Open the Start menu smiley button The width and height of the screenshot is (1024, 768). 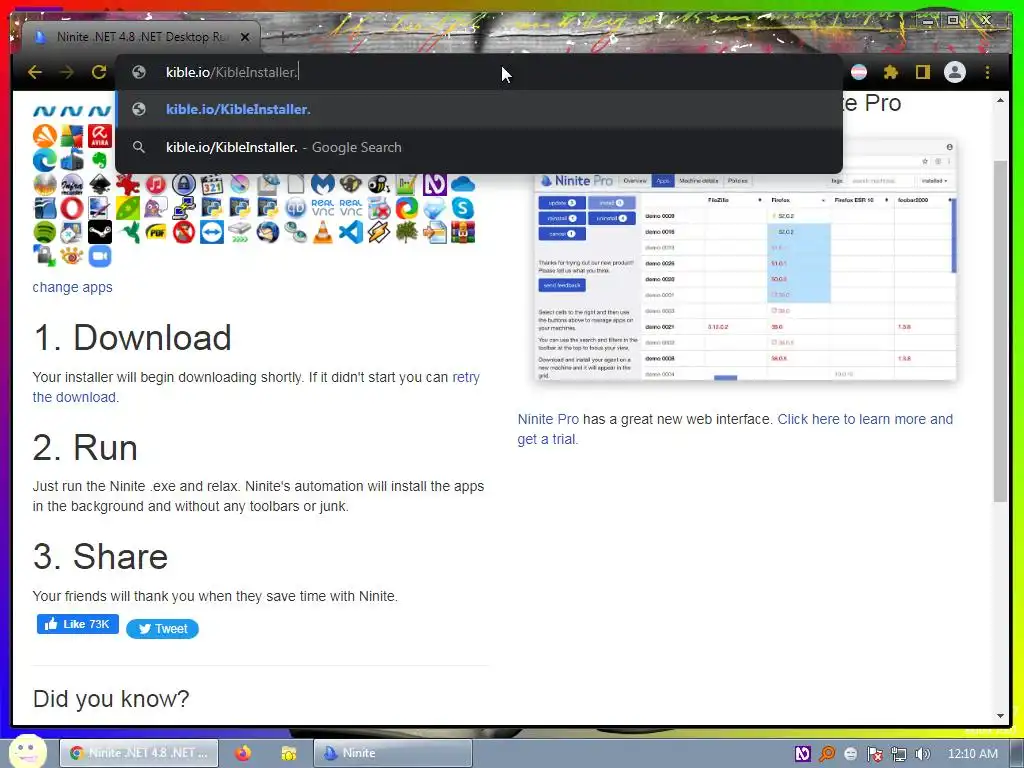tap(27, 752)
